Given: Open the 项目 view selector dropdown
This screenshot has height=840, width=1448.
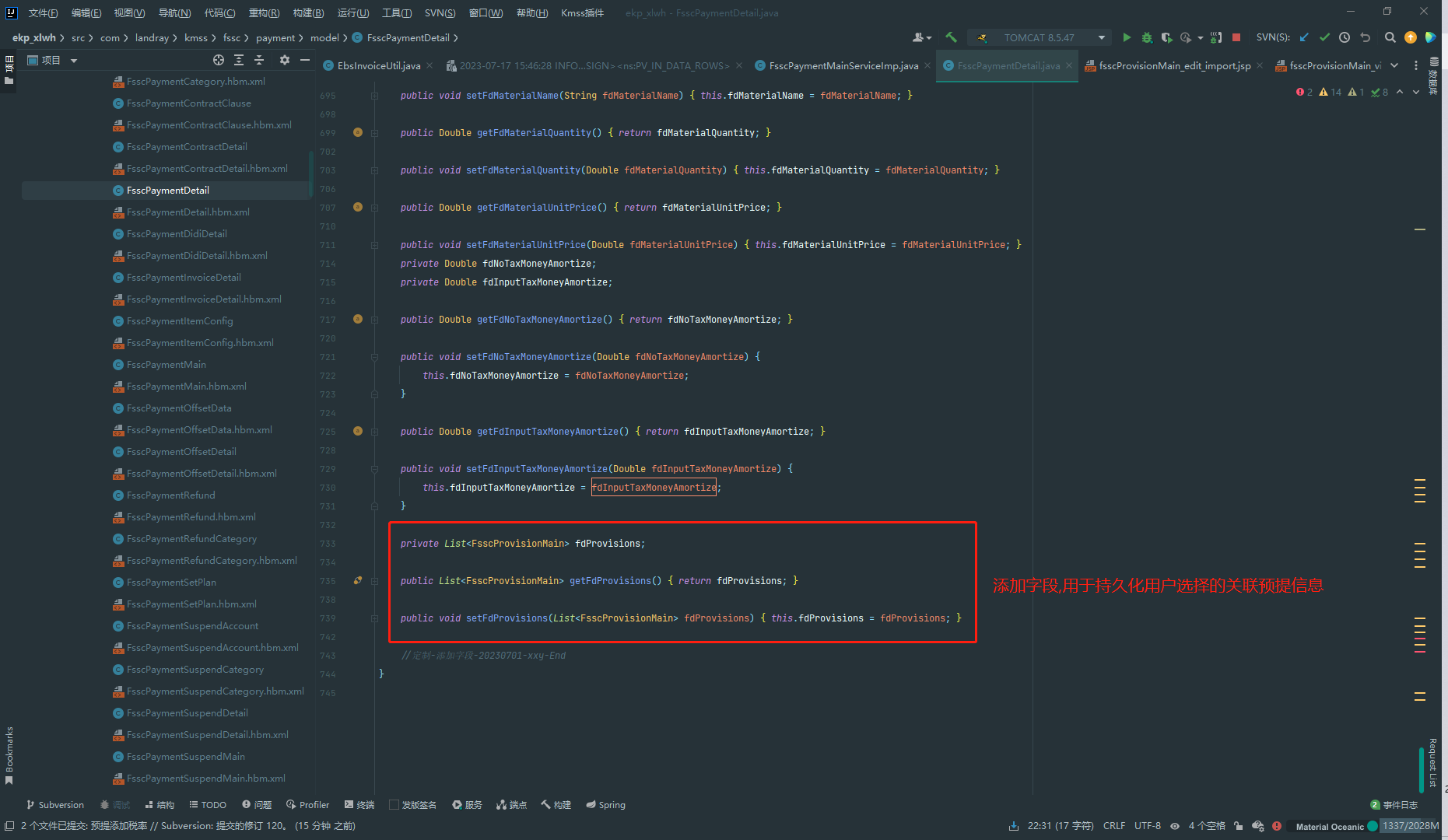Looking at the screenshot, I should tap(73, 60).
